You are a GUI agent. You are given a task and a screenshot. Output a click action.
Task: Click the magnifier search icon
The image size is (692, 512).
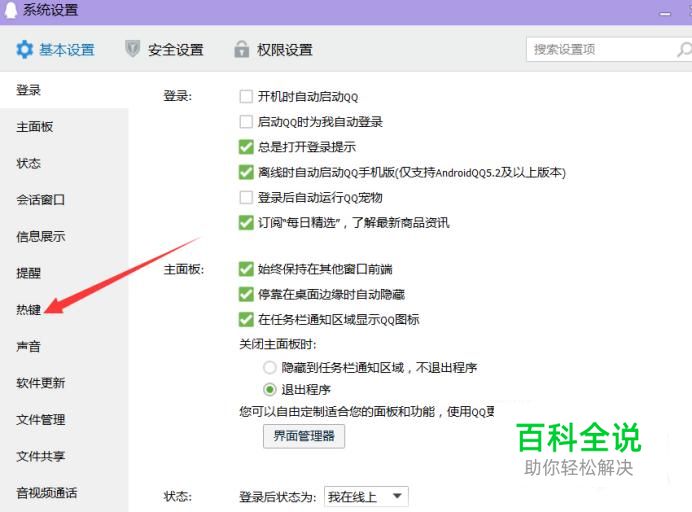coord(684,49)
